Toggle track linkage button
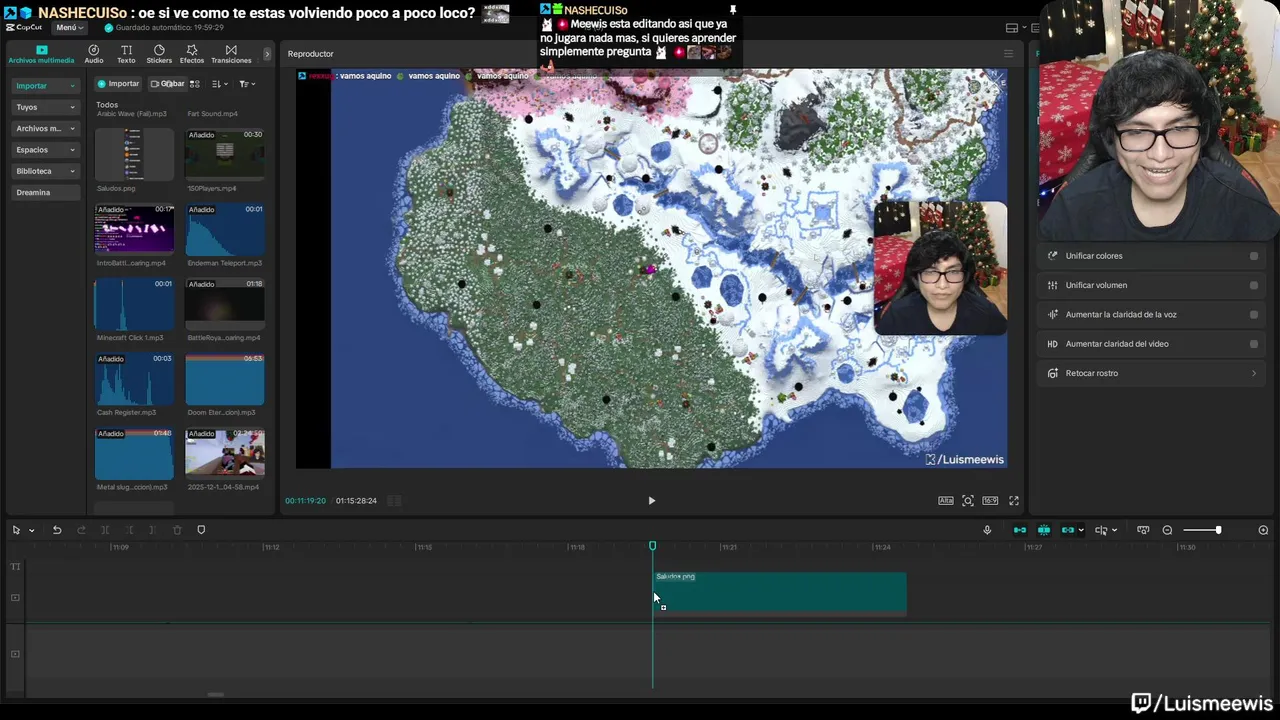The image size is (1280, 720). tap(1067, 530)
